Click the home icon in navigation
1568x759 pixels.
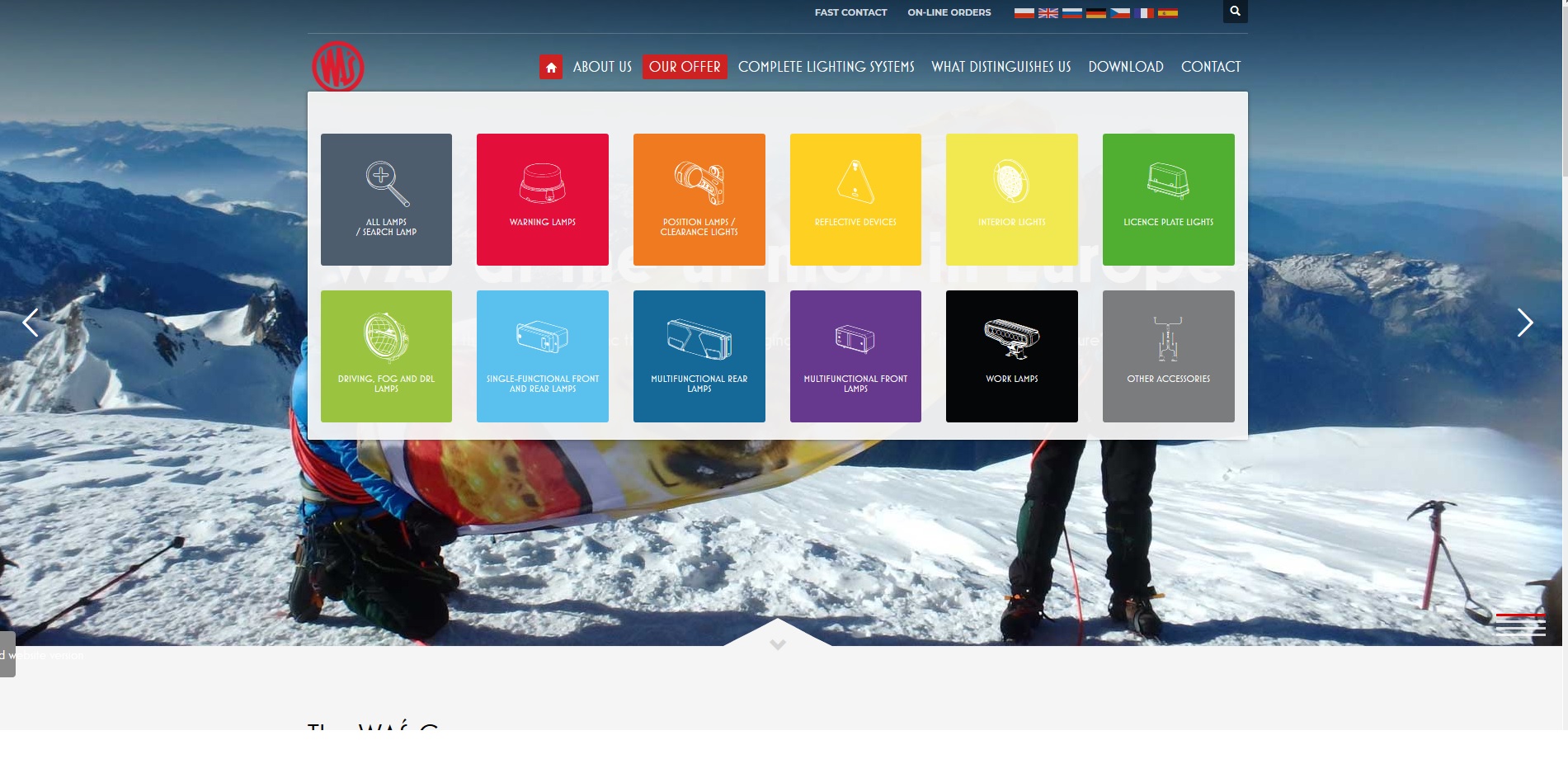tap(551, 68)
